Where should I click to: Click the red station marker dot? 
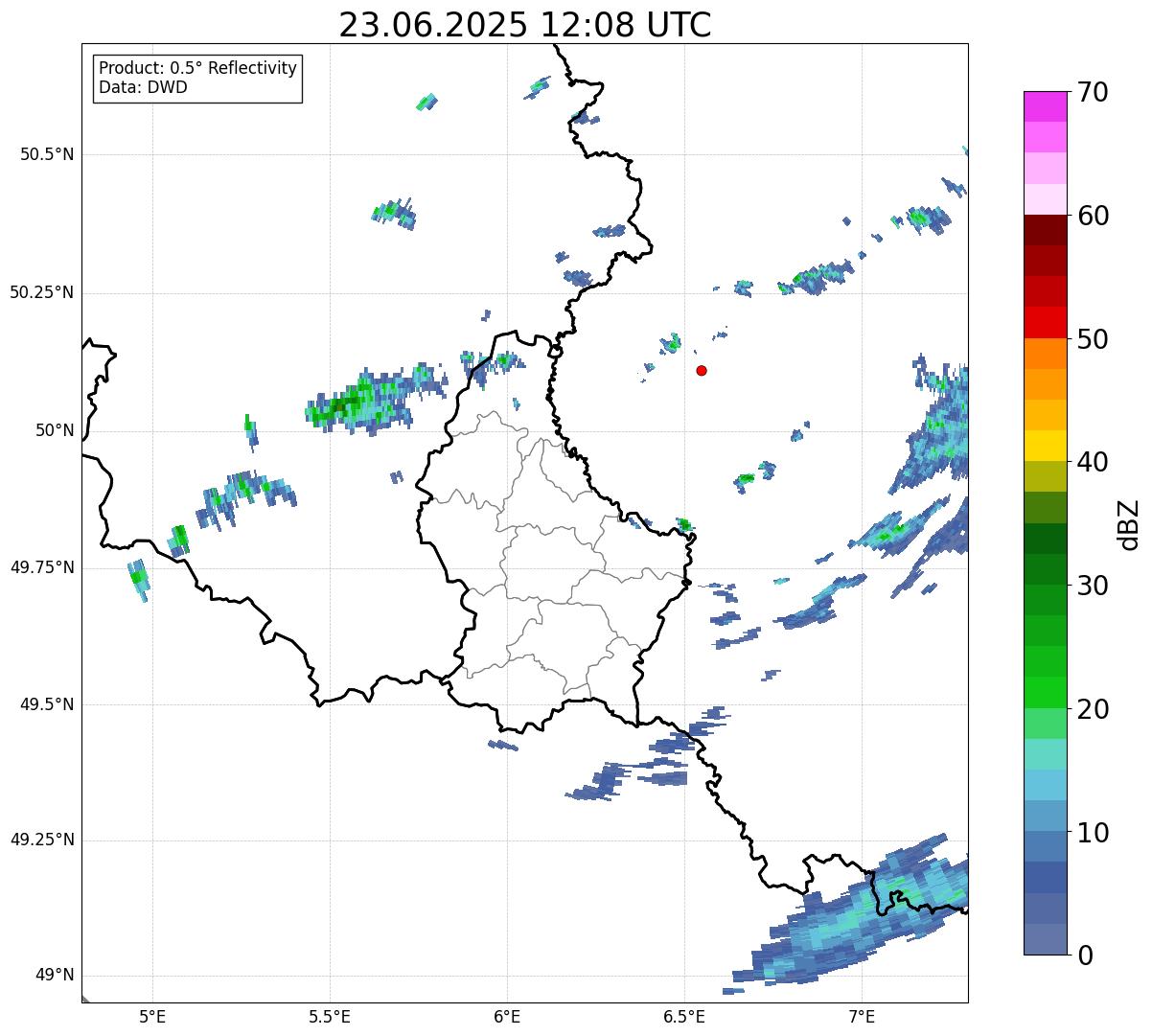pyautogui.click(x=702, y=370)
